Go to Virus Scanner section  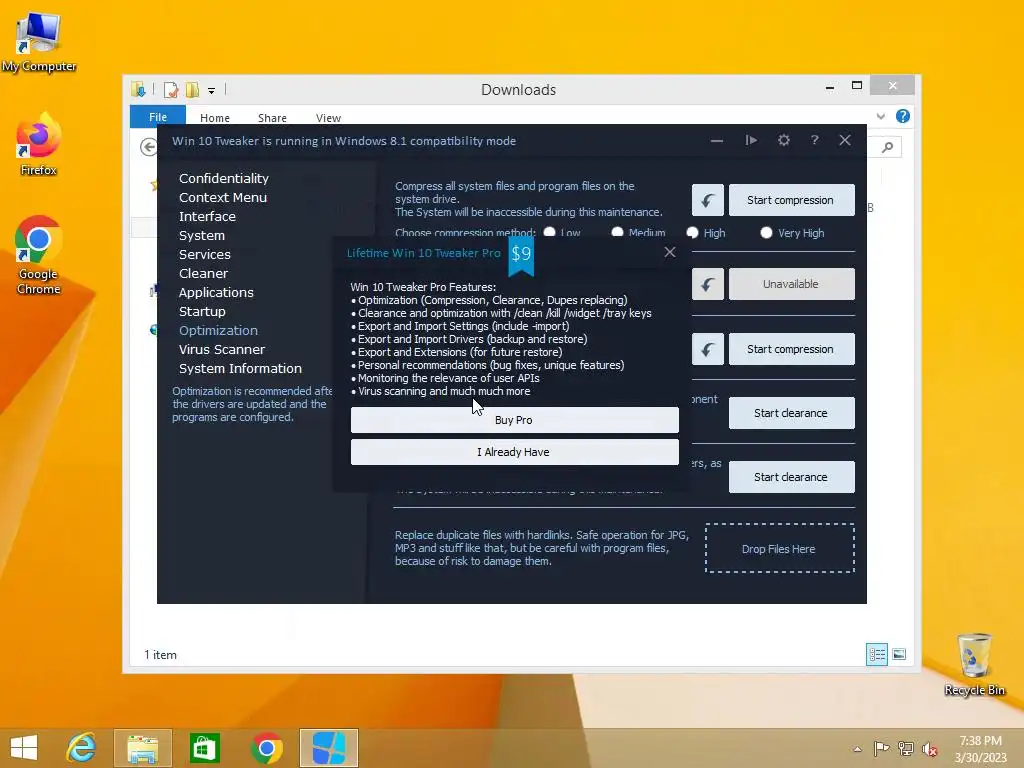coord(222,349)
